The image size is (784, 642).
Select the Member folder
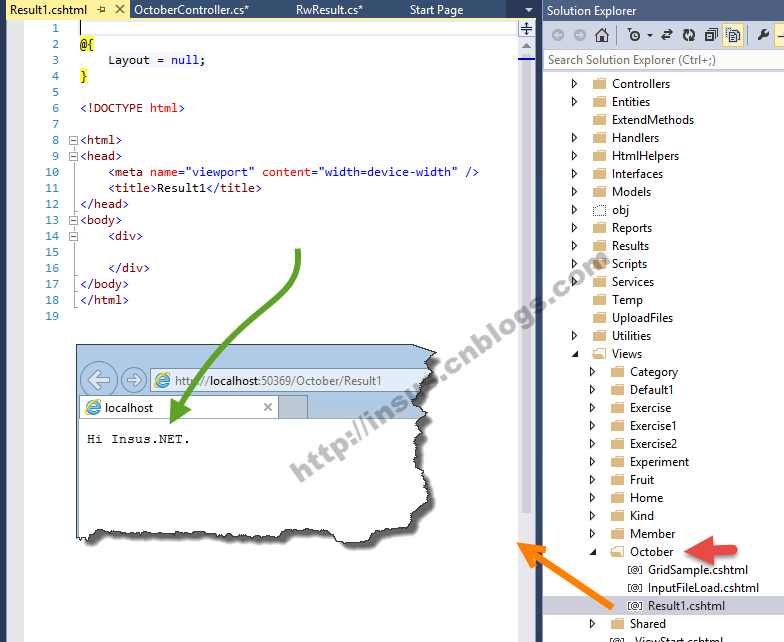[652, 534]
